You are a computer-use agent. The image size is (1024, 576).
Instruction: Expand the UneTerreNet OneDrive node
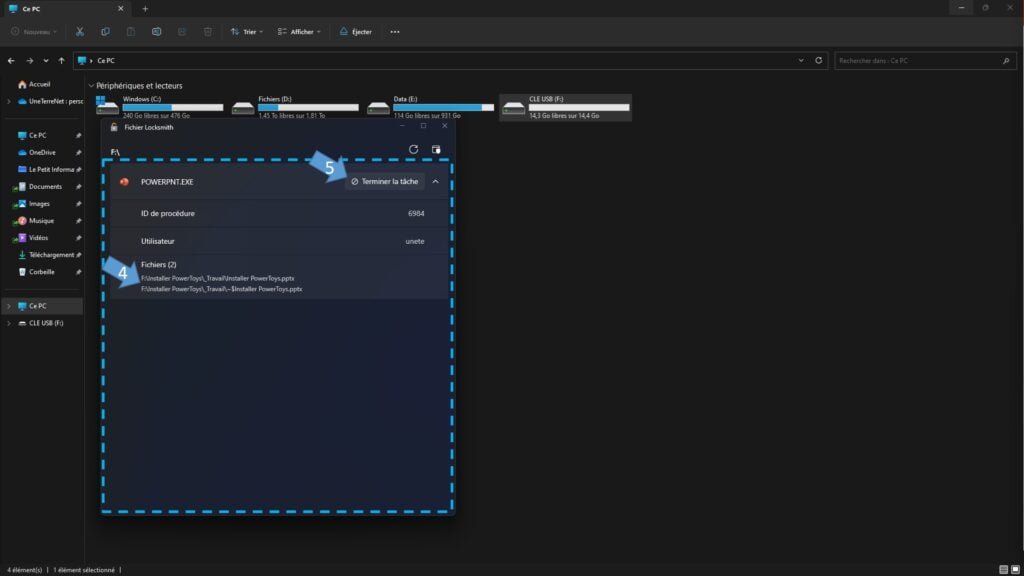[x=8, y=101]
